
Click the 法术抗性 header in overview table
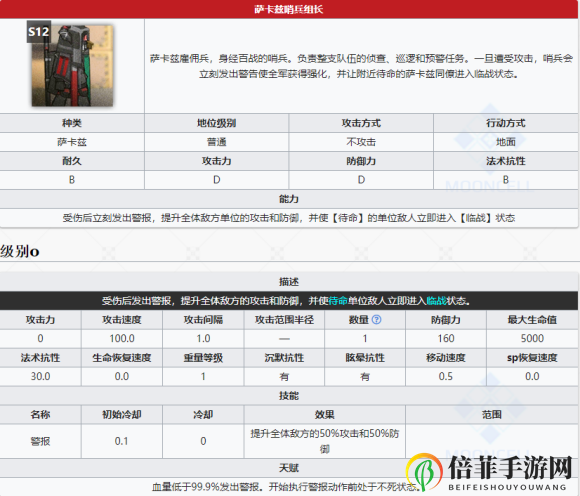[506, 161]
